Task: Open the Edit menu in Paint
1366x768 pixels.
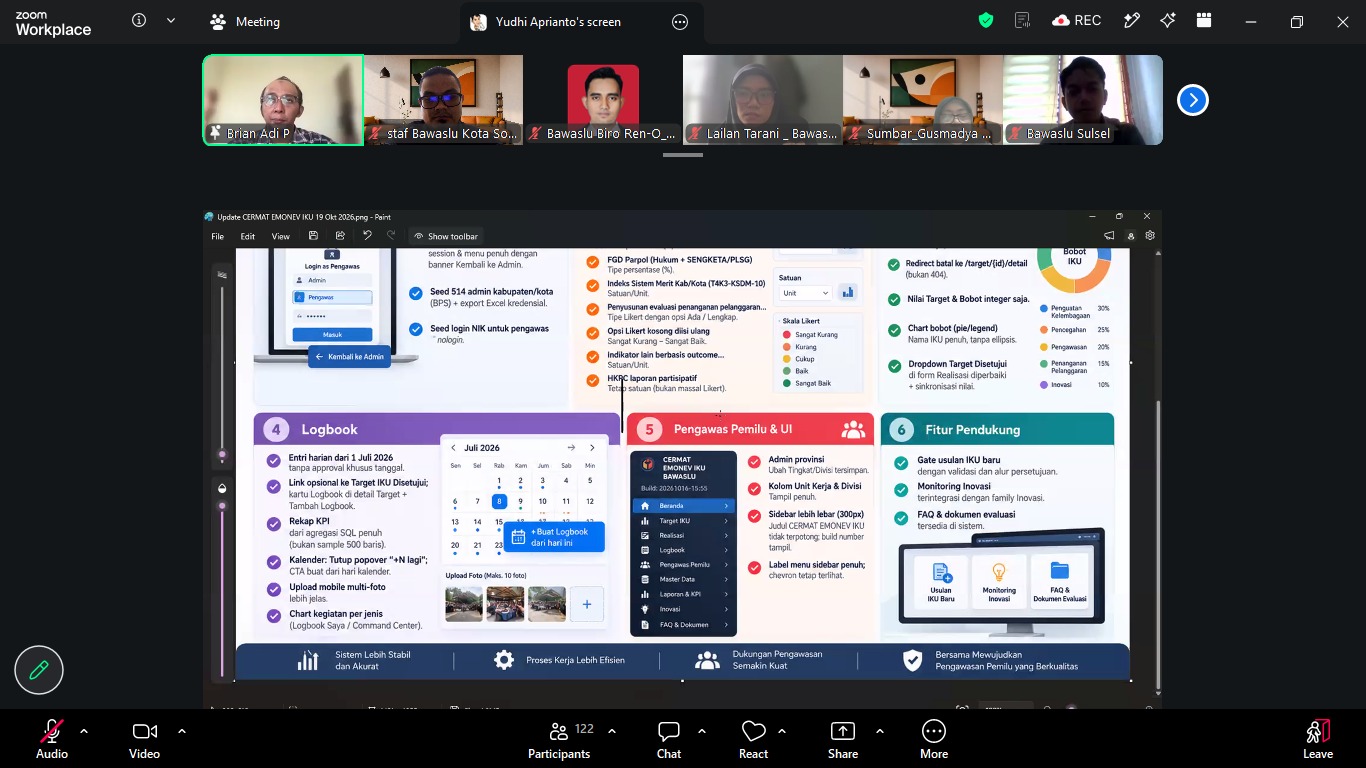Action: (x=248, y=237)
